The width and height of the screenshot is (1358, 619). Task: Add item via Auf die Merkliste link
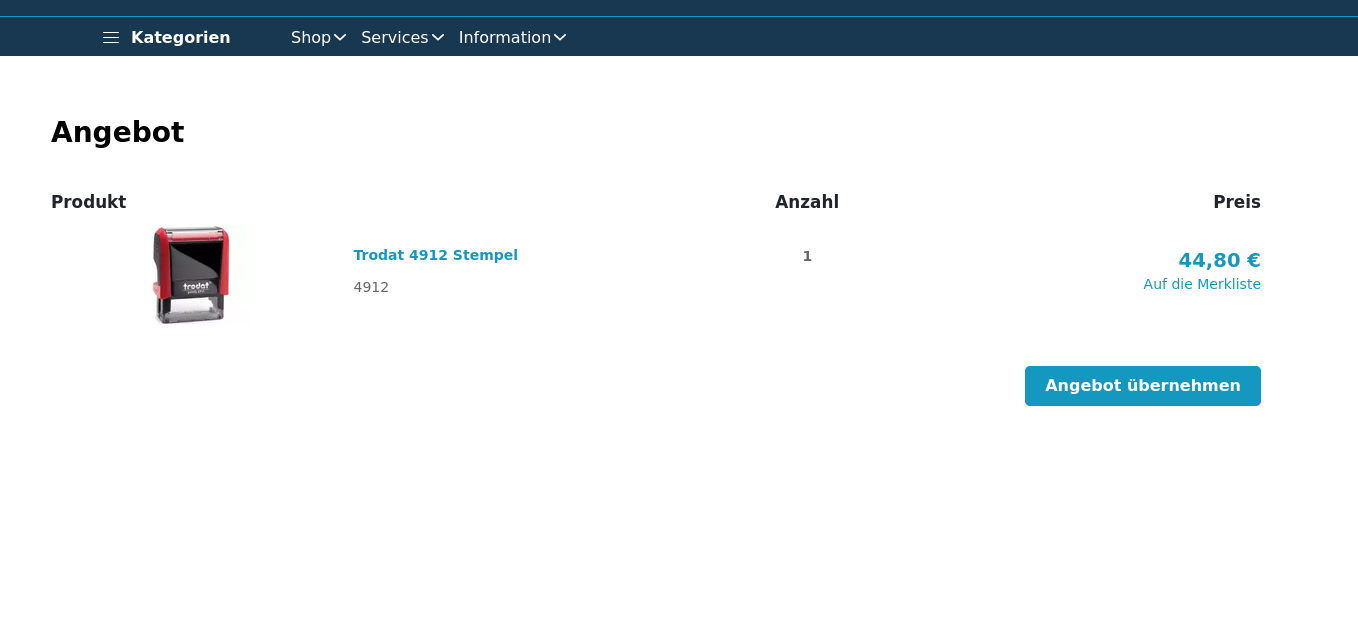click(x=1202, y=284)
